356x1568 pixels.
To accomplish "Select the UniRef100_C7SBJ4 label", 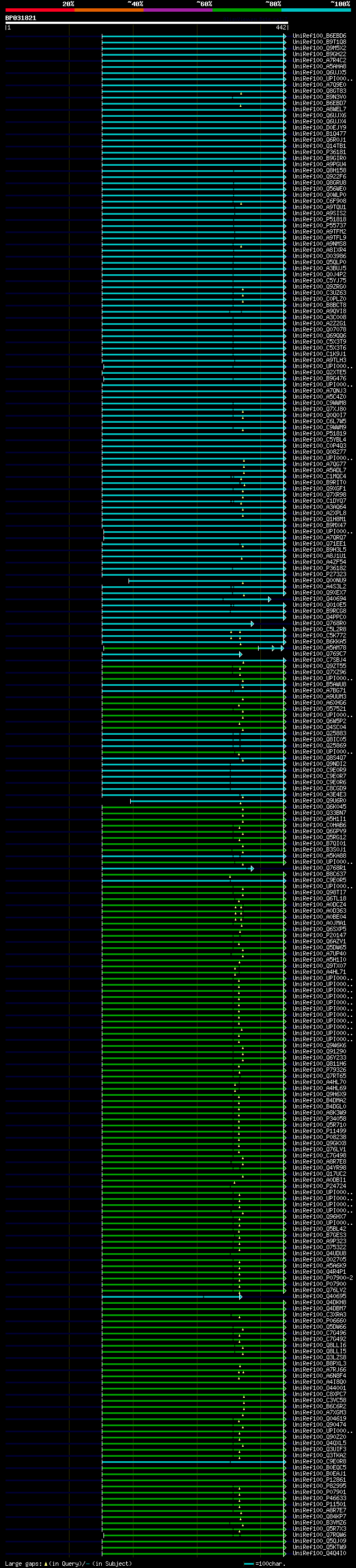I will coord(319,660).
